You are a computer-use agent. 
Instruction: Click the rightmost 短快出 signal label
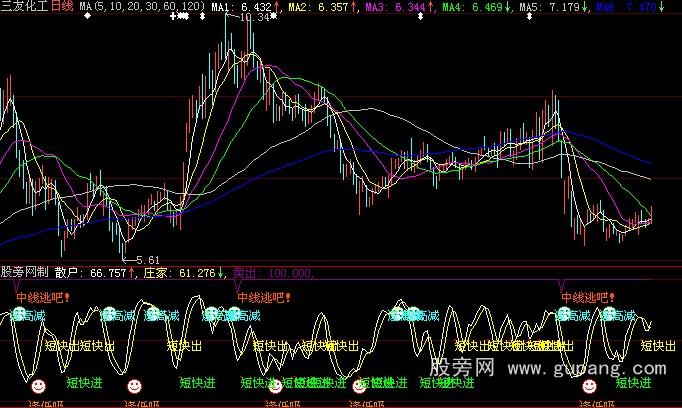(x=658, y=346)
